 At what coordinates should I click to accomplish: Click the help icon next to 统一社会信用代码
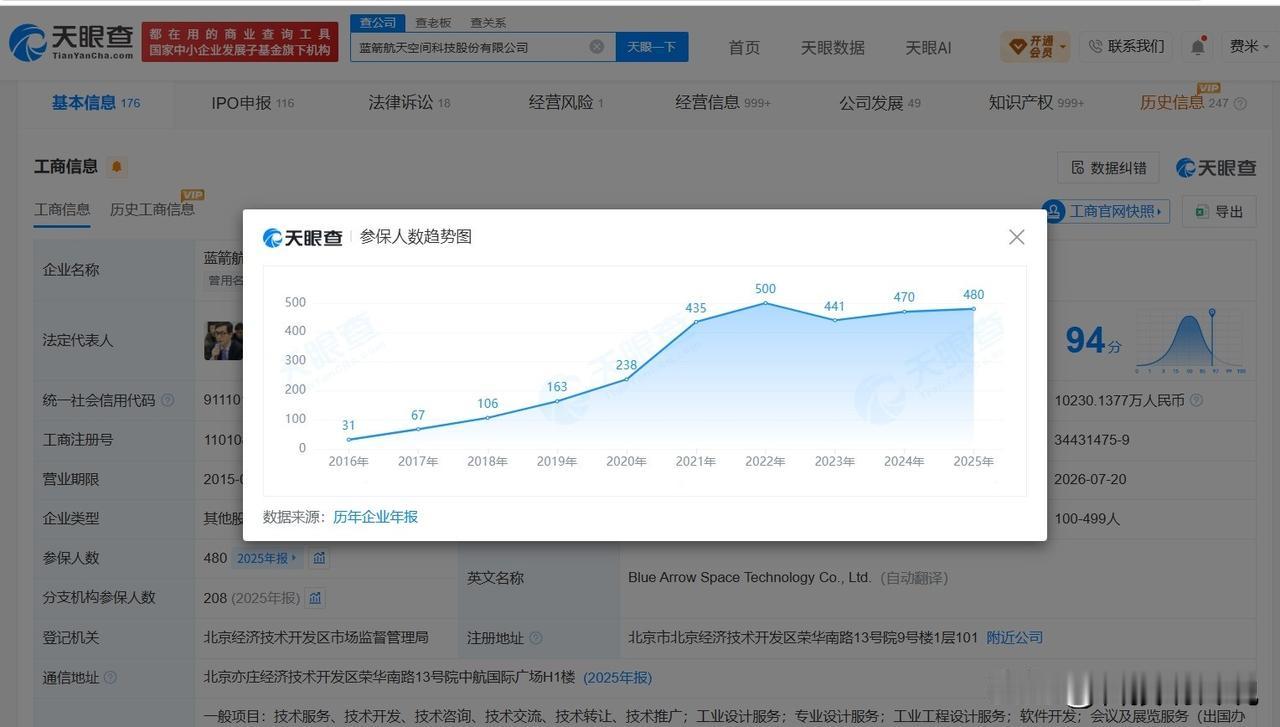167,400
